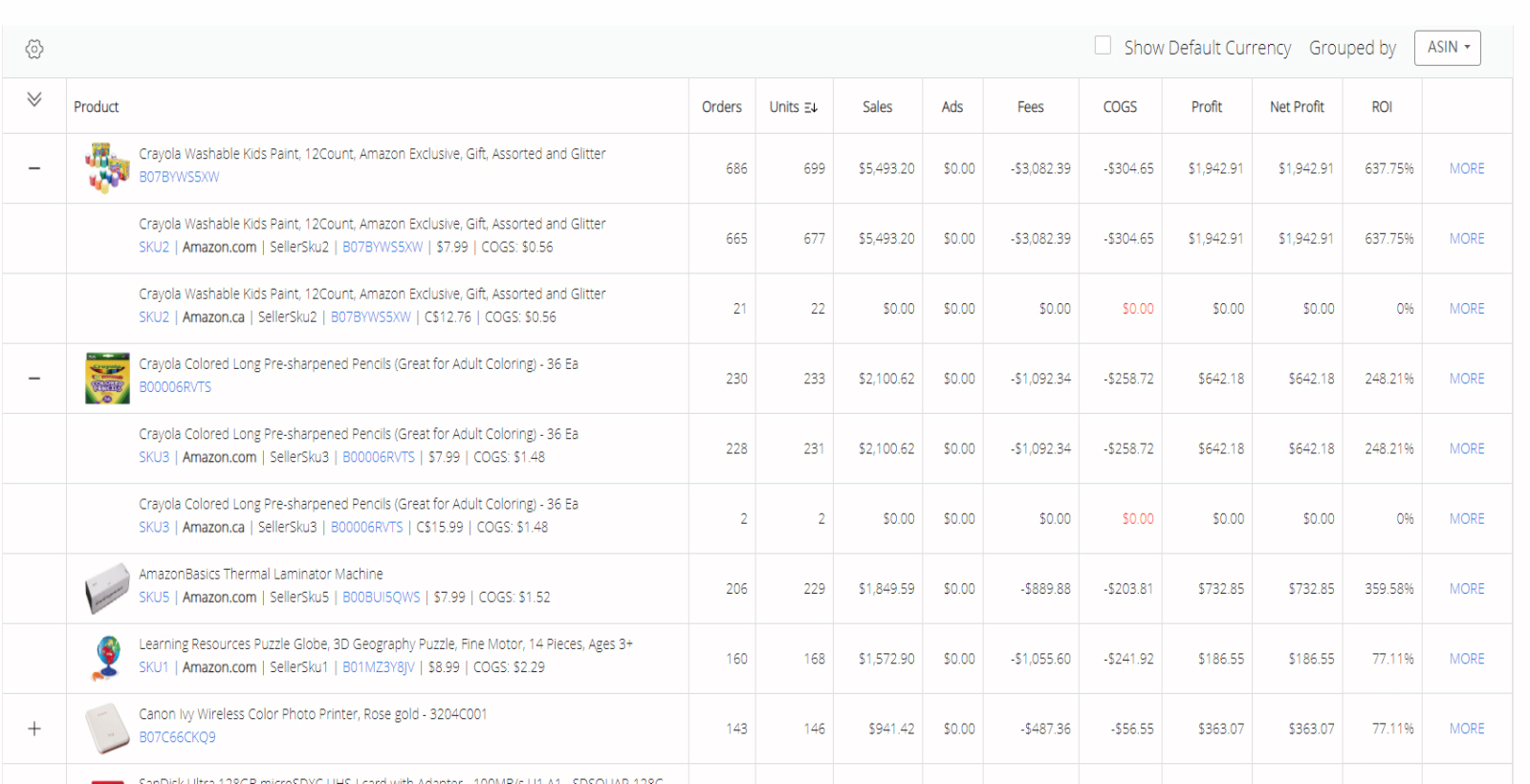Click MORE for SKU3 Amazon.com row
The height and width of the screenshot is (784, 1530).
(1467, 448)
